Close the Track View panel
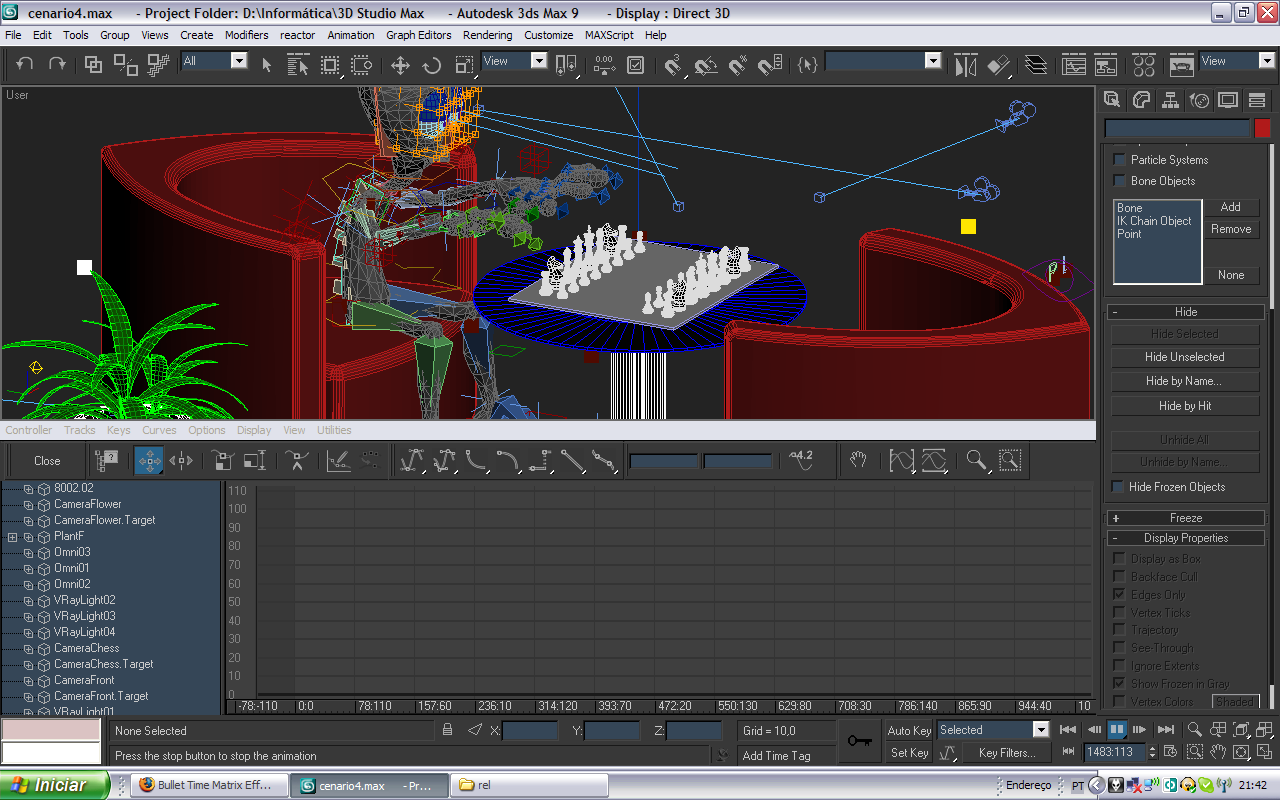1280x800 pixels. (x=47, y=461)
